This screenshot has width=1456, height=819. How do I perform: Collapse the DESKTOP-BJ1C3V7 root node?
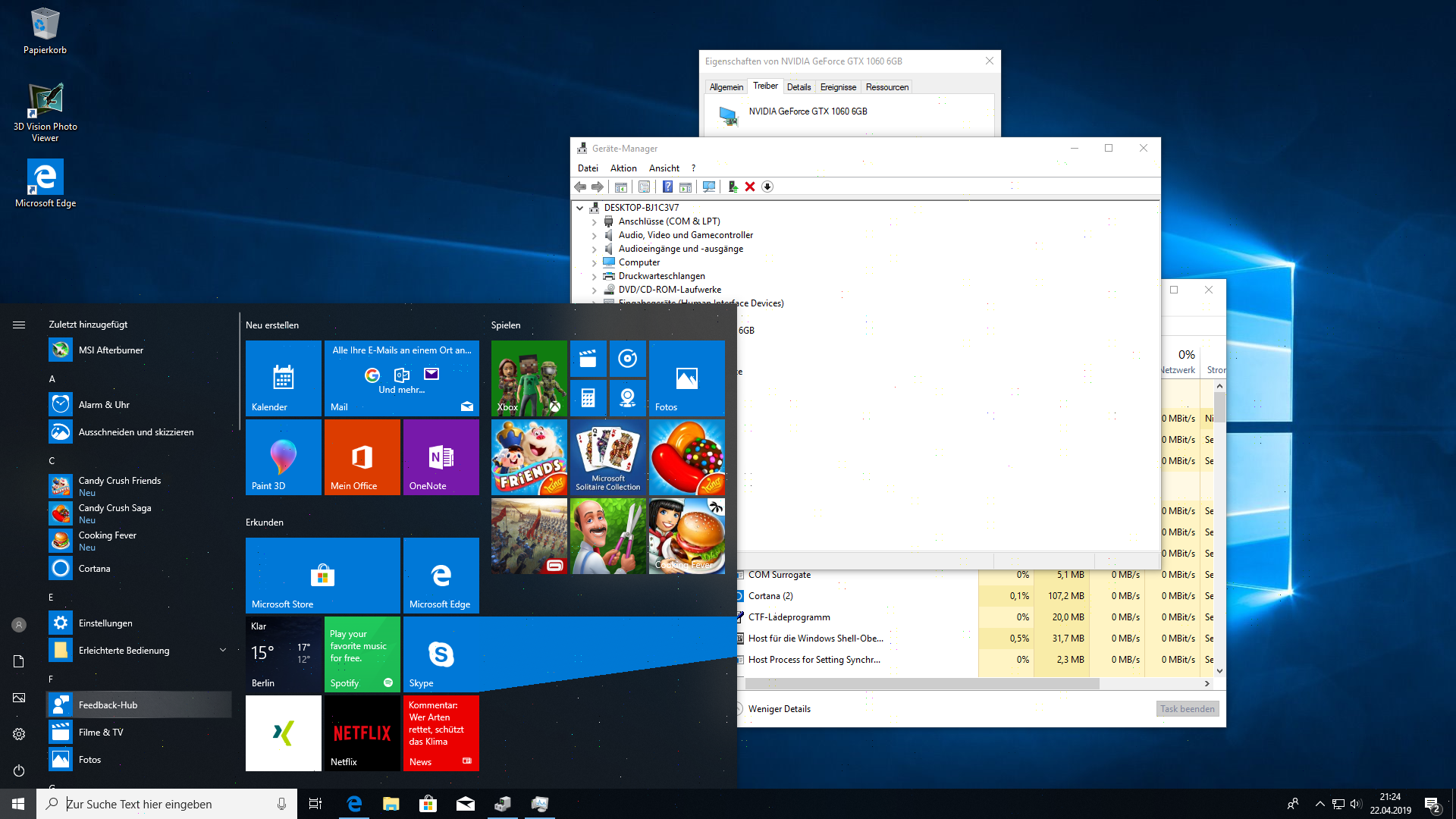coord(580,208)
